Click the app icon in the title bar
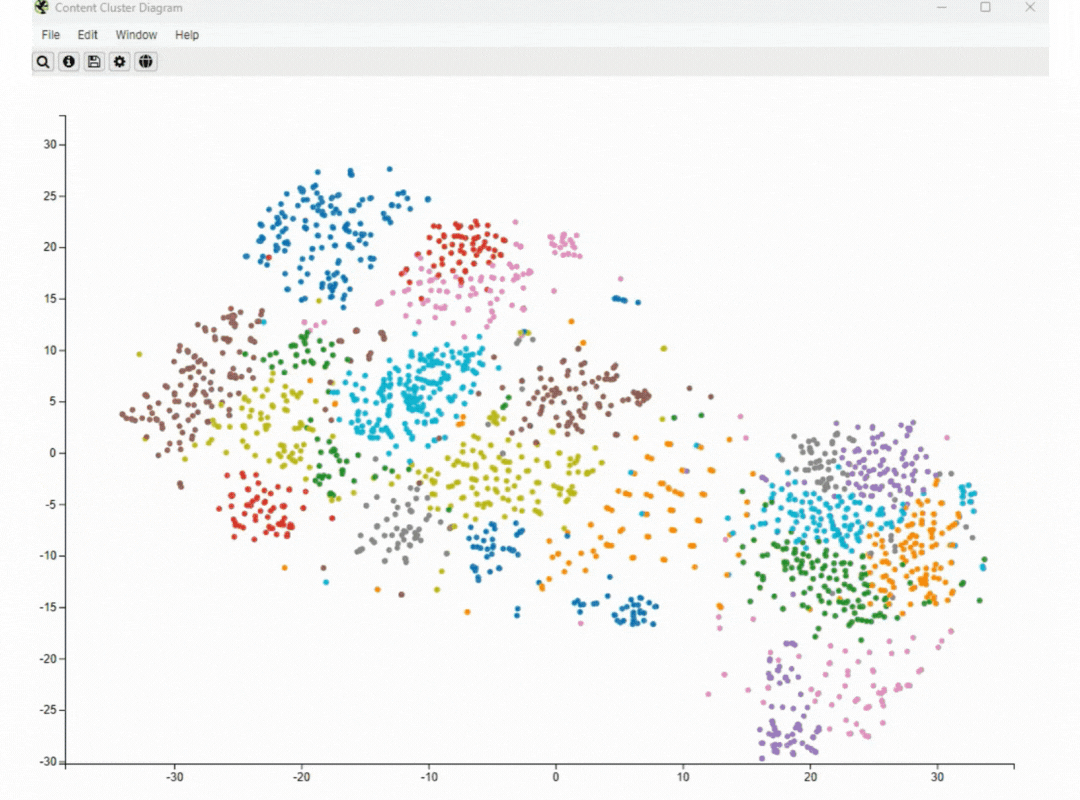This screenshot has height=800, width=1080. point(41,8)
